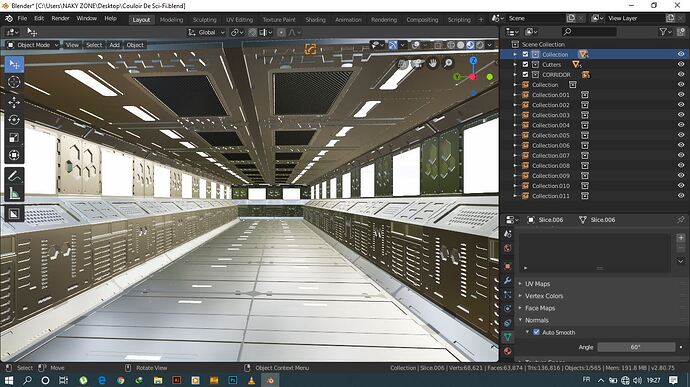This screenshot has height=387, width=690.
Task: Open the Render menu
Action: coord(60,18)
